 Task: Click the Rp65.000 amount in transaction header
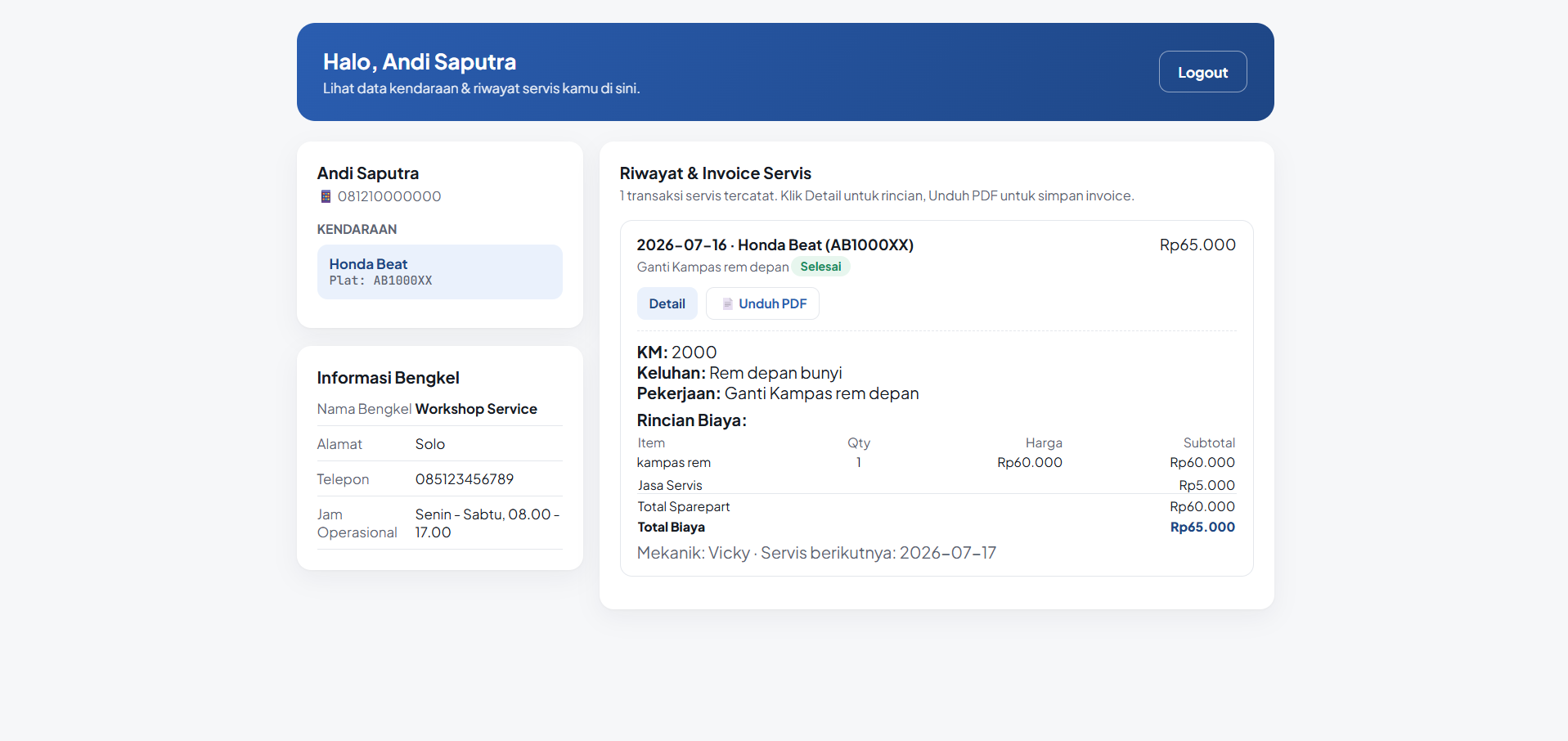[x=1197, y=245]
